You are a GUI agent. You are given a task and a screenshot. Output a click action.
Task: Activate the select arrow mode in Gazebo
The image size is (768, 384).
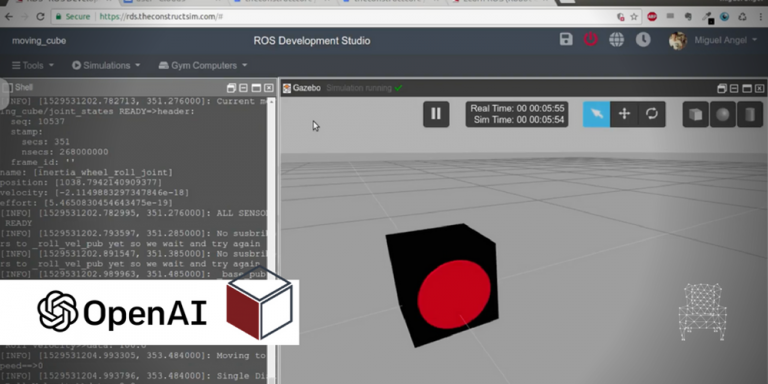(x=596, y=114)
